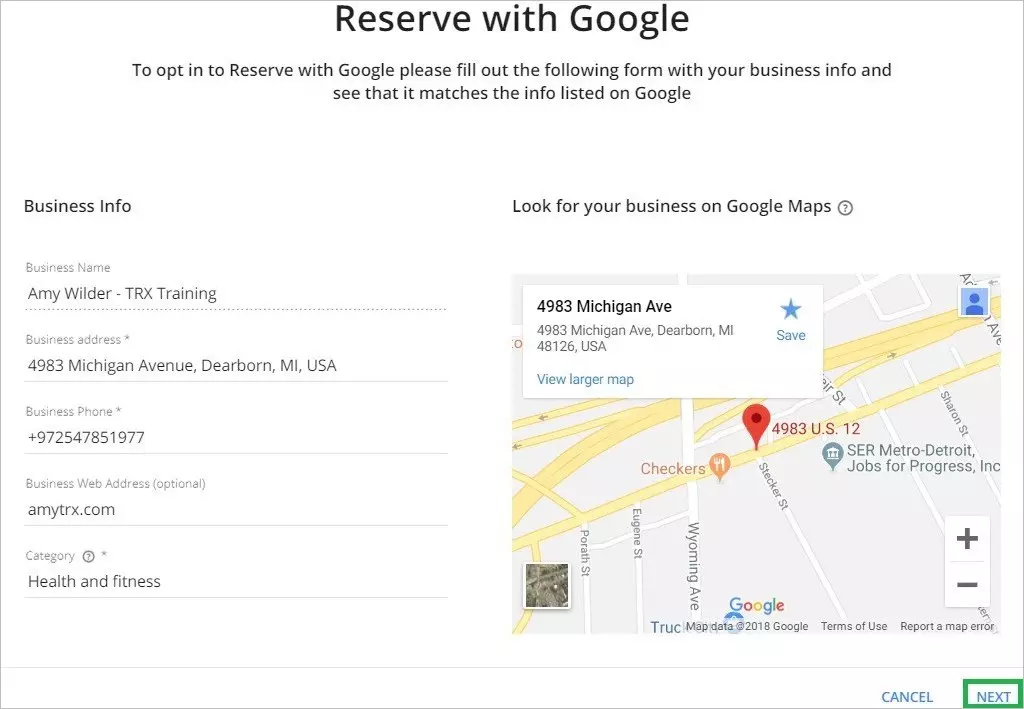
Task: Click the Google logo on map
Action: coord(756,605)
